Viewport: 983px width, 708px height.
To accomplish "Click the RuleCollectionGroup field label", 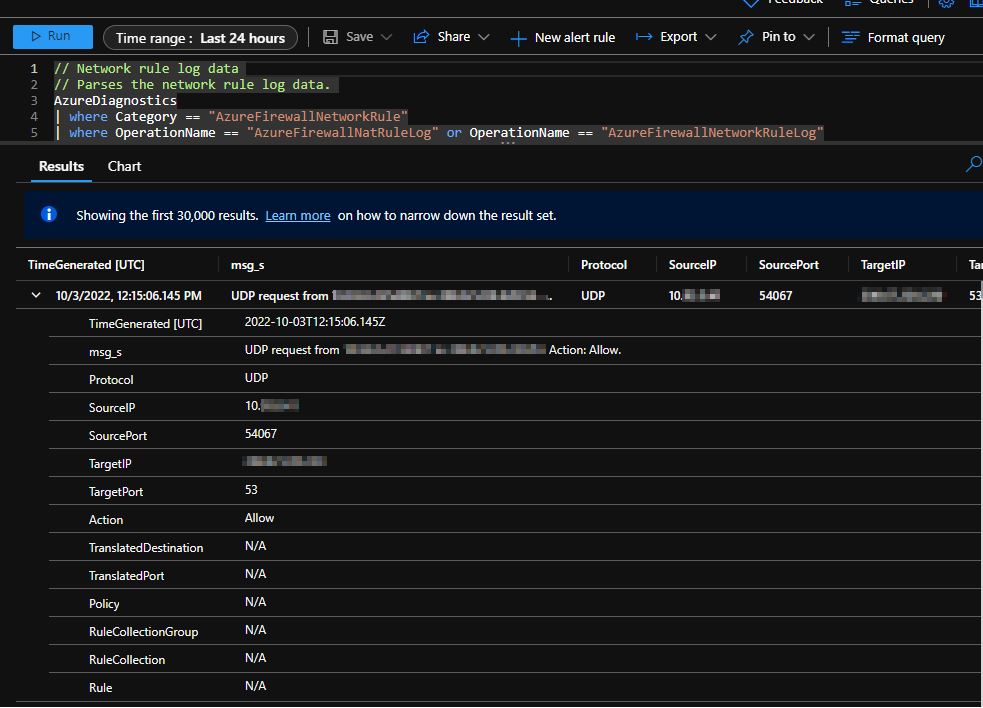I will coord(144,632).
